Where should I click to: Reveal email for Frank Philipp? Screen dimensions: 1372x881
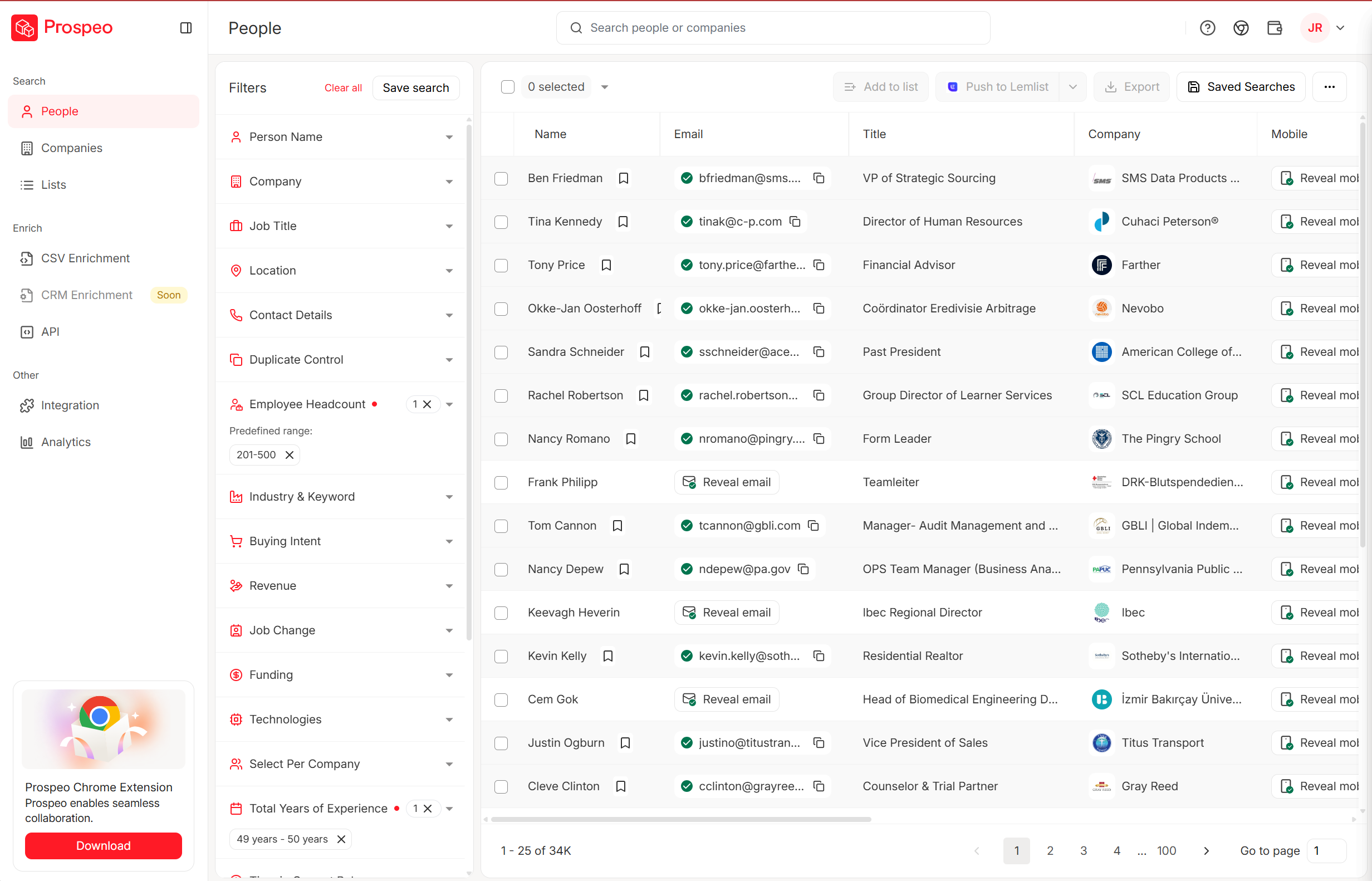coord(726,482)
